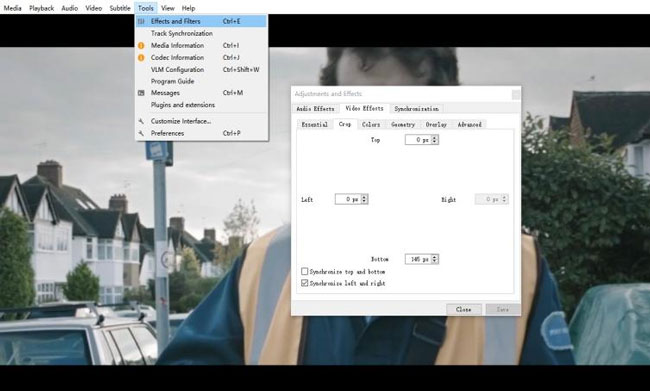Open Program Guide entry
Screen dimensions: 650x391
pos(201,81)
